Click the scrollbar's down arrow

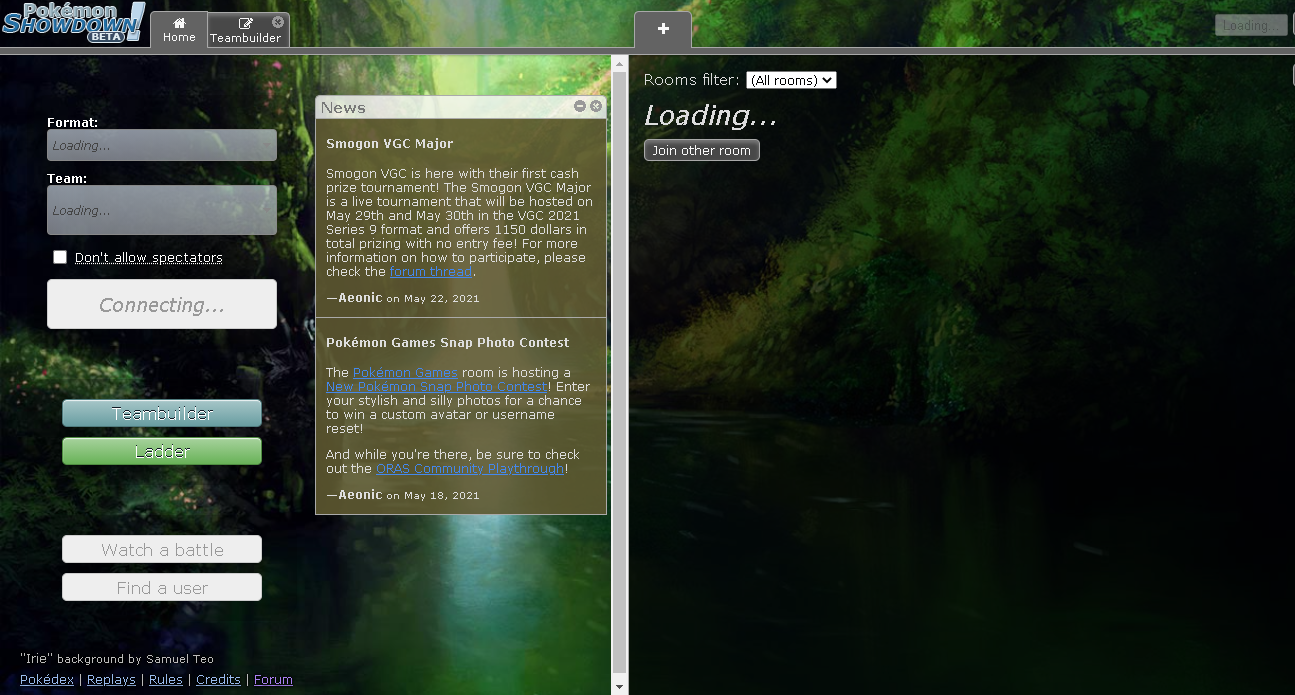pos(620,687)
